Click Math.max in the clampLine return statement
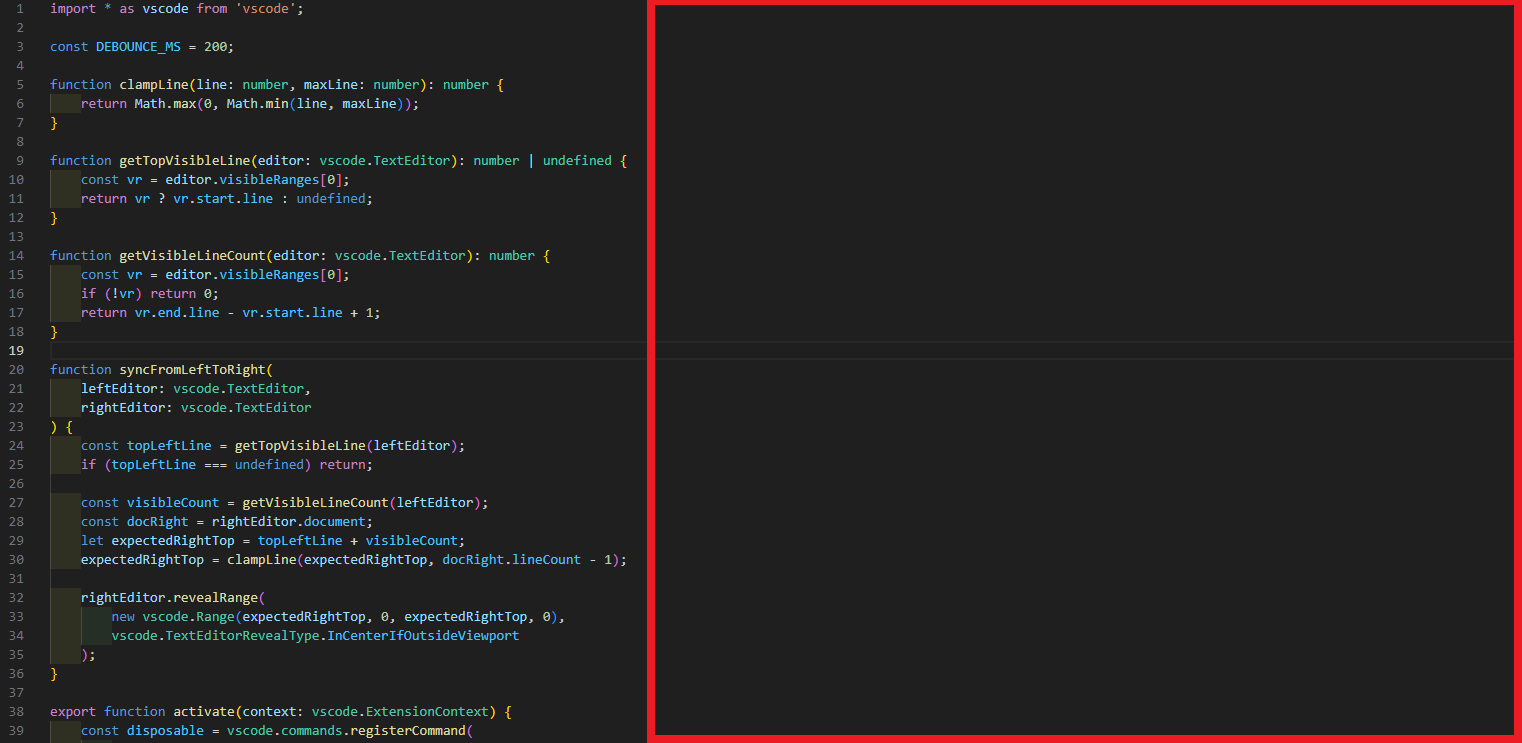Viewport: 1522px width, 743px height. pyautogui.click(x=165, y=104)
